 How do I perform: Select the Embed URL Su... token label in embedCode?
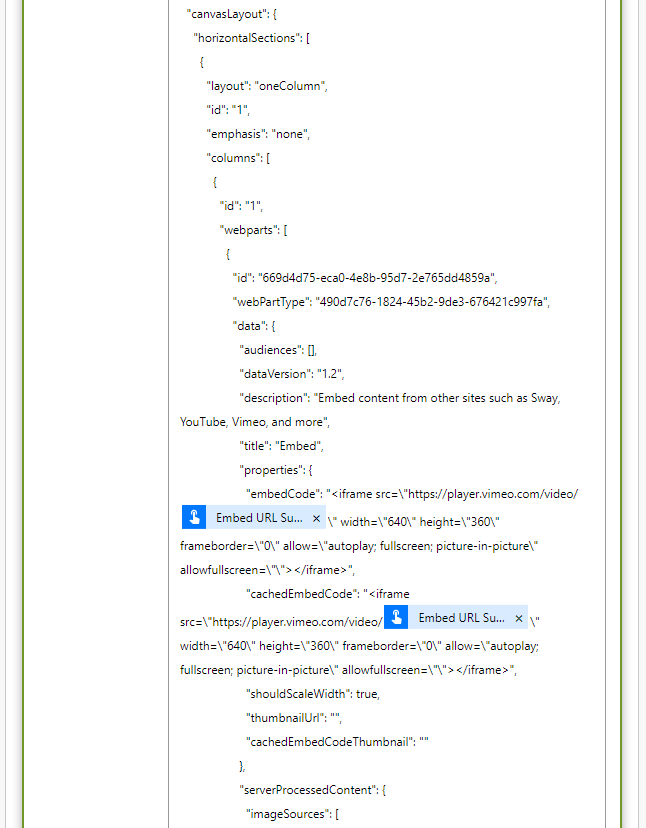pyautogui.click(x=259, y=518)
